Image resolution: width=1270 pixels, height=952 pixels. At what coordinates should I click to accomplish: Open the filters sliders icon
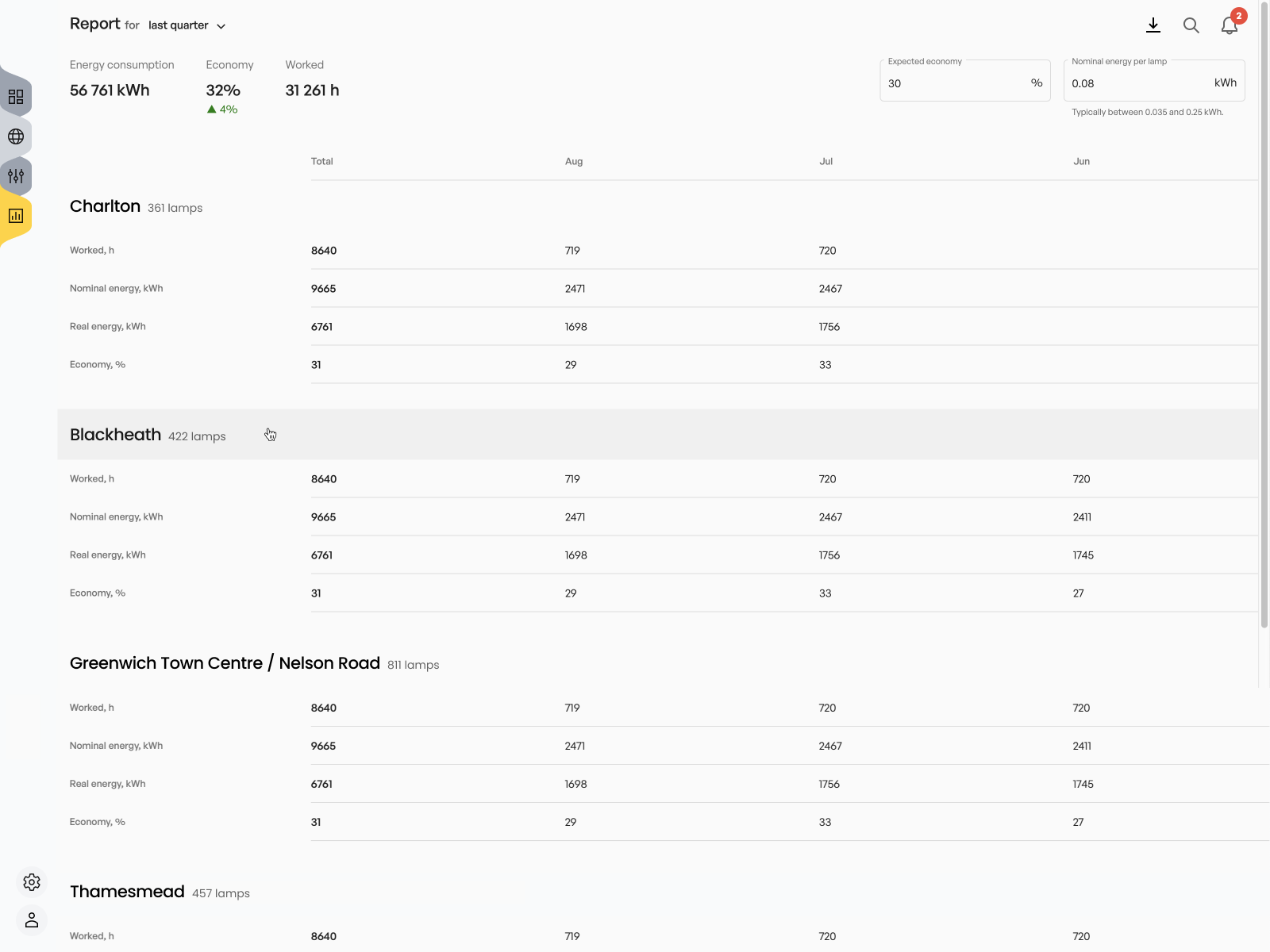coord(15,176)
